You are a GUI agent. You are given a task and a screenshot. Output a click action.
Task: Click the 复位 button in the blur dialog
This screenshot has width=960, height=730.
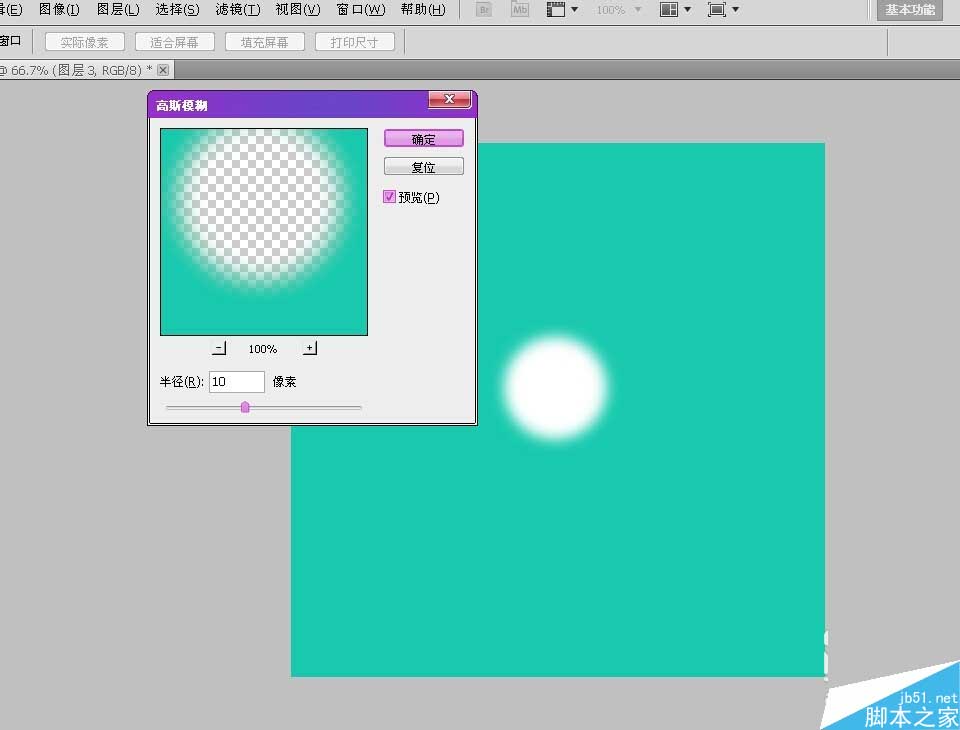click(424, 167)
